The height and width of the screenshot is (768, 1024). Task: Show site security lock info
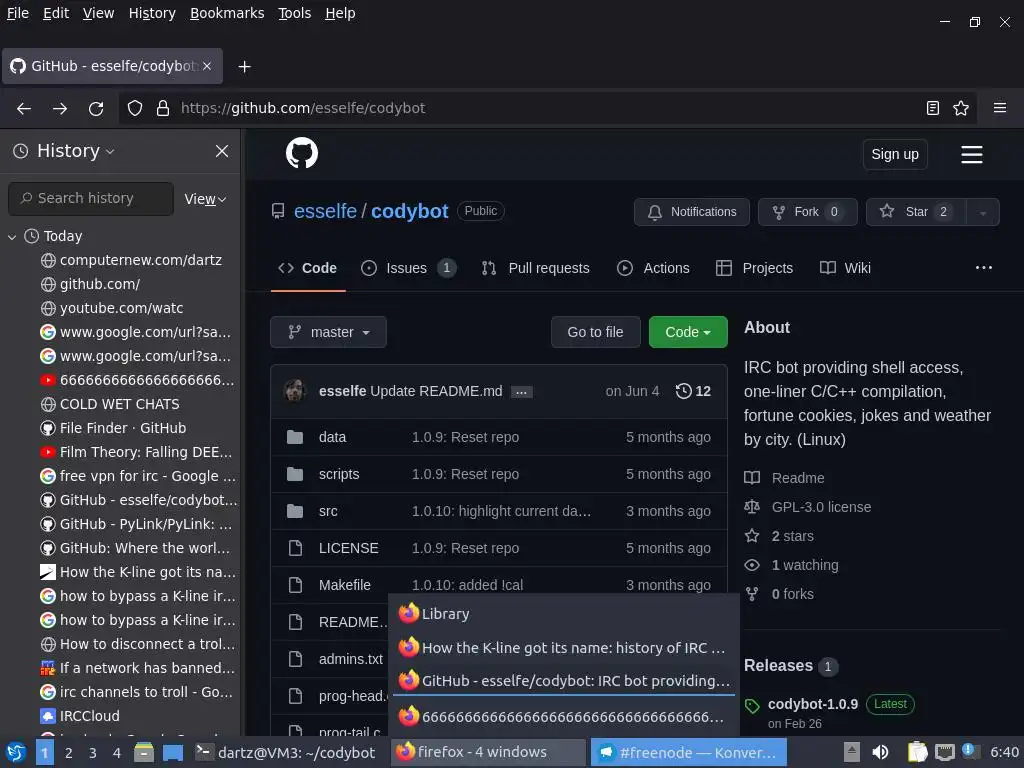tap(163, 108)
